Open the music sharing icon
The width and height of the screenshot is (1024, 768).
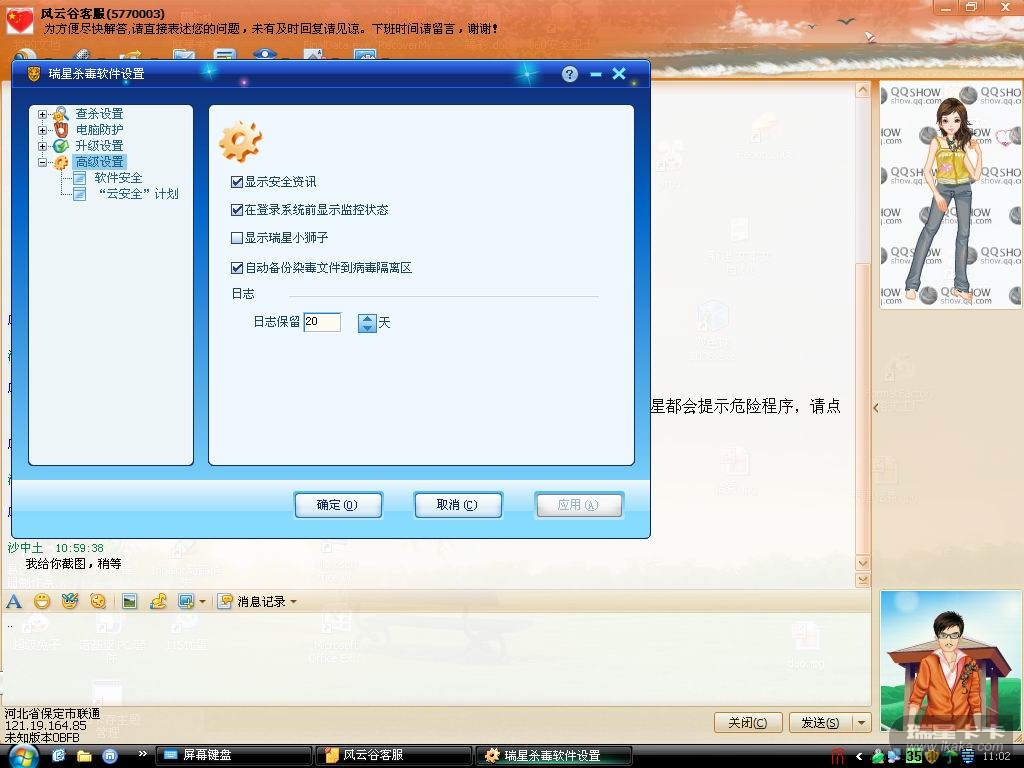[157, 601]
